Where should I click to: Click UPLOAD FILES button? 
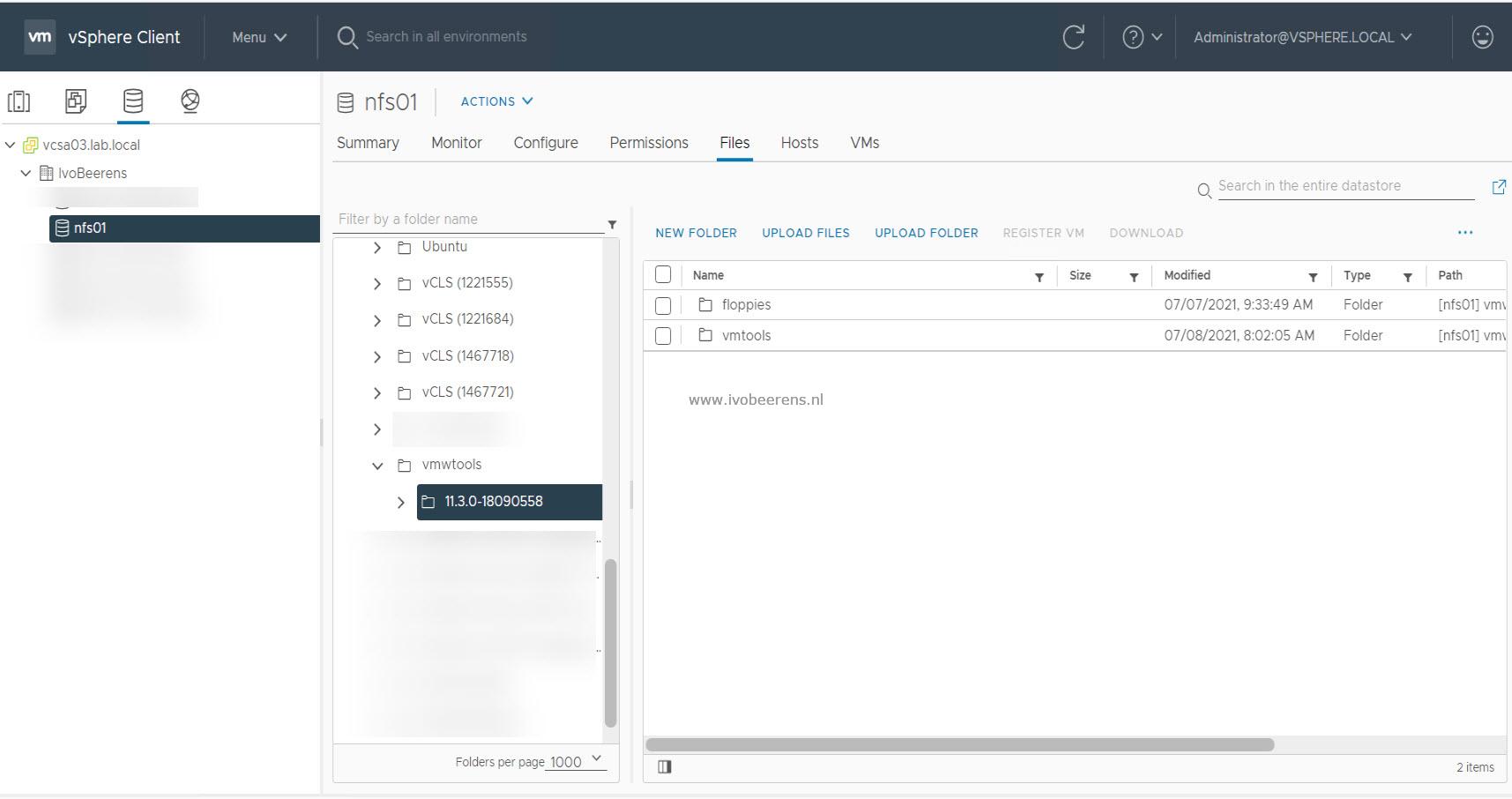806,233
